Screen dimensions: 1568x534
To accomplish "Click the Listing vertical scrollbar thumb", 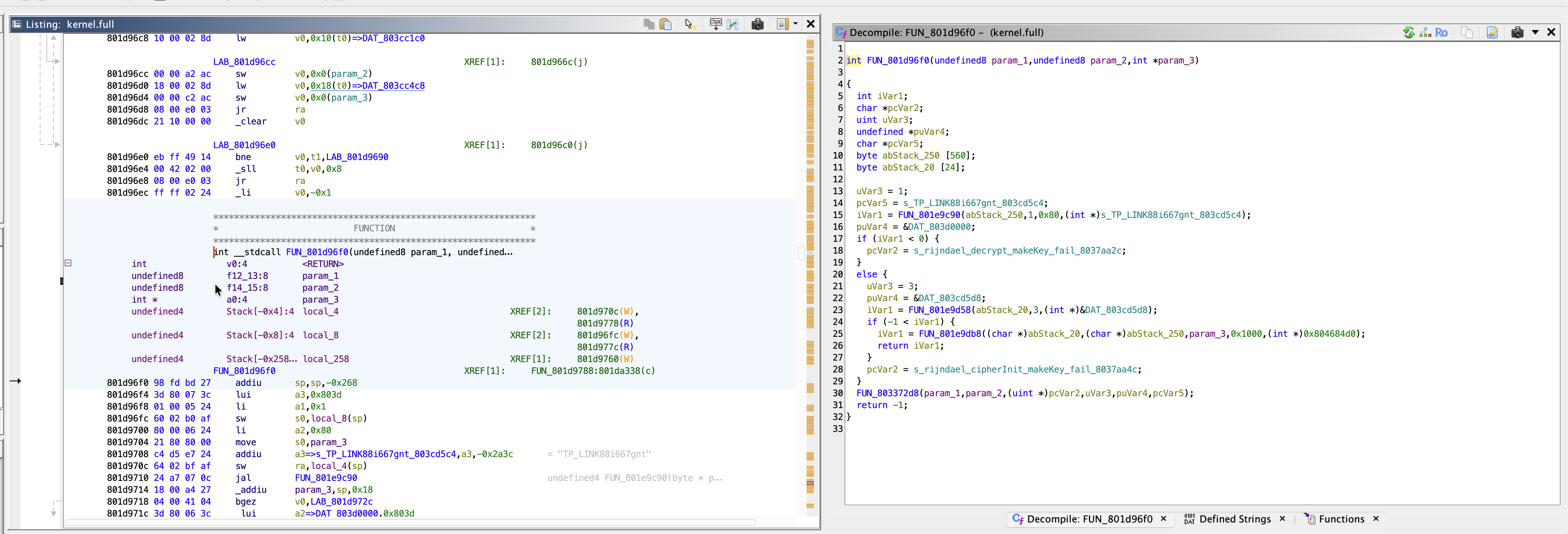I will [800, 253].
